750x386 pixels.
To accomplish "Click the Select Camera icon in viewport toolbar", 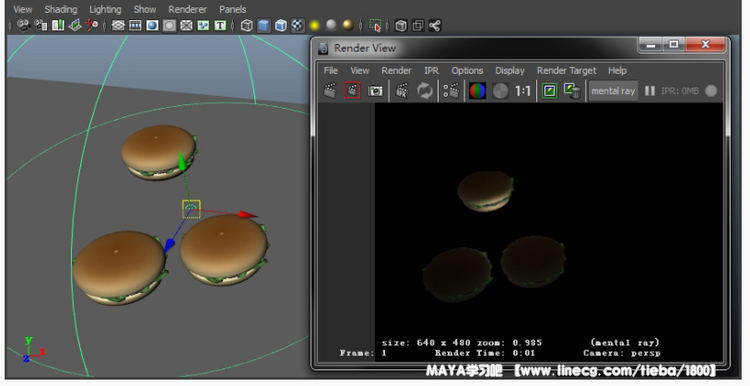I will (23, 25).
